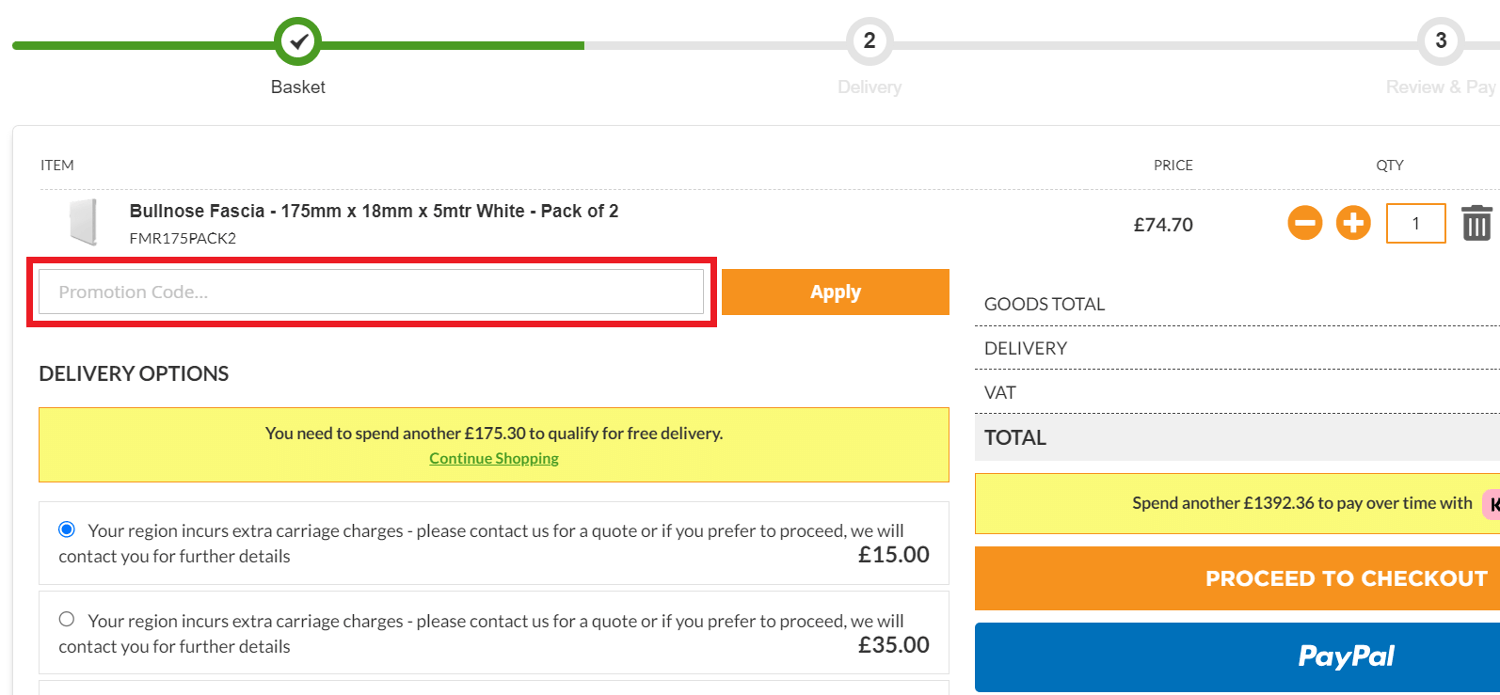
Task: Click the Promotion Code field
Action: (x=371, y=292)
